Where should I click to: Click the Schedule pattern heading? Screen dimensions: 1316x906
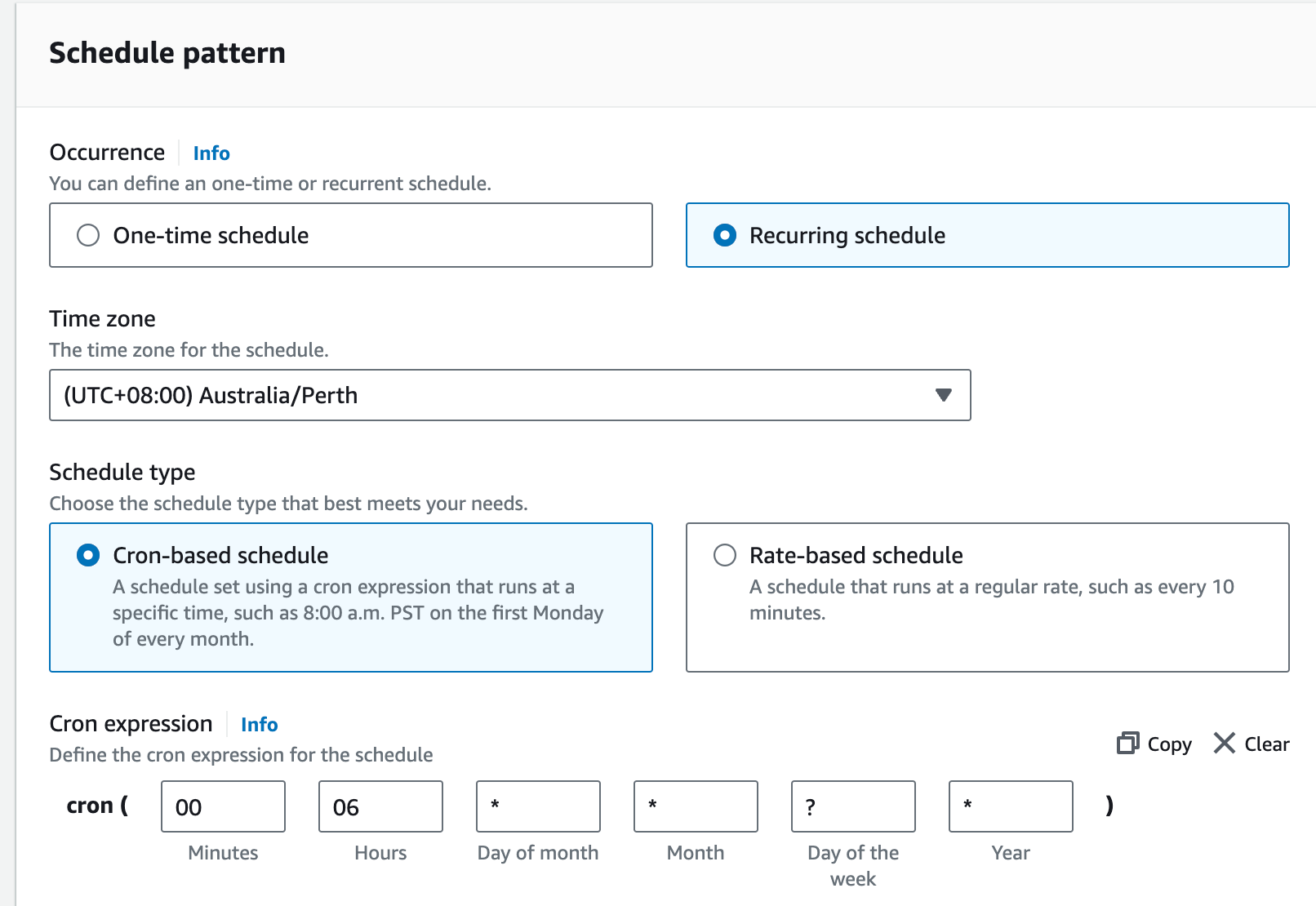[x=167, y=52]
